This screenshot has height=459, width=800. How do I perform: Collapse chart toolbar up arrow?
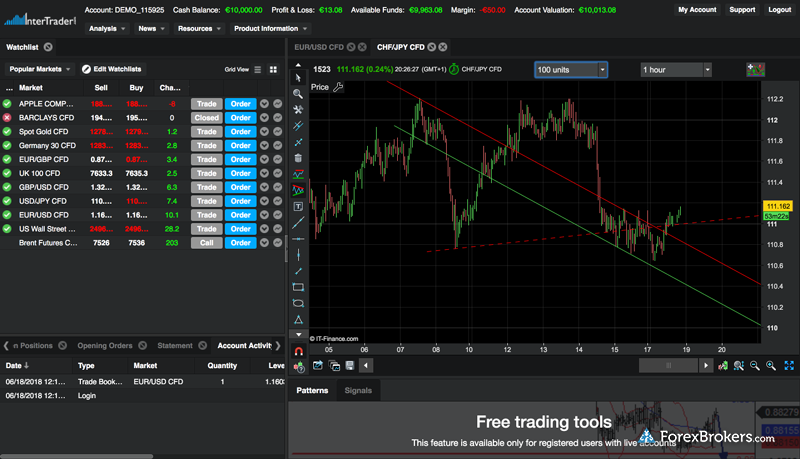(x=298, y=65)
